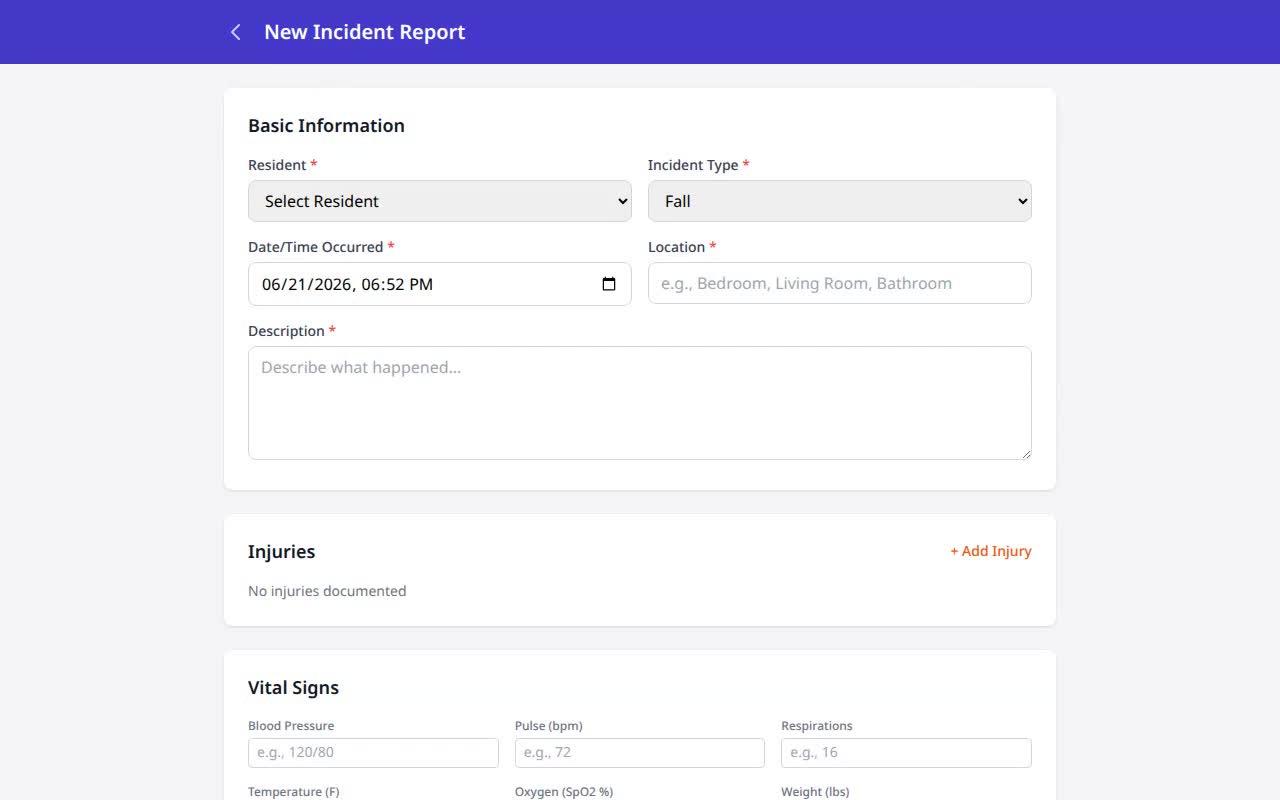The width and height of the screenshot is (1280, 800).
Task: Focus the Pulse (bpm) field
Action: (640, 753)
